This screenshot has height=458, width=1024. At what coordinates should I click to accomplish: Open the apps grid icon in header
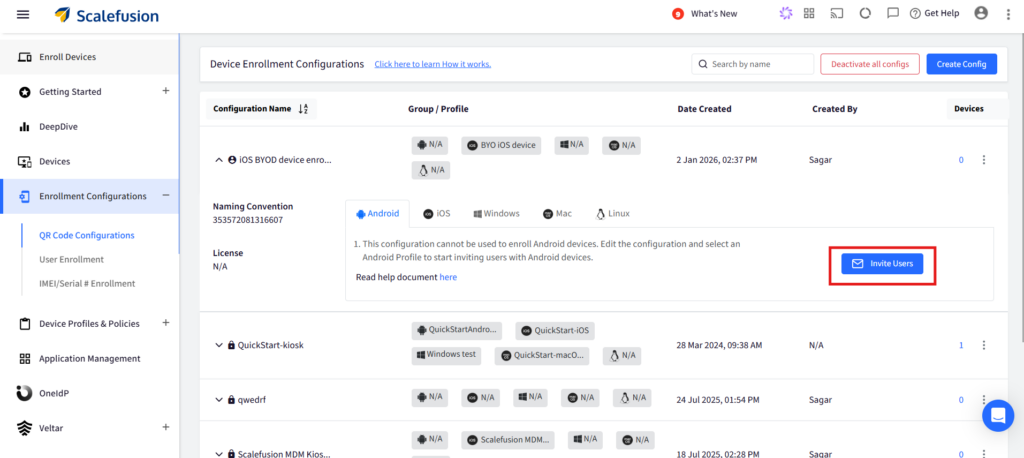click(x=809, y=13)
